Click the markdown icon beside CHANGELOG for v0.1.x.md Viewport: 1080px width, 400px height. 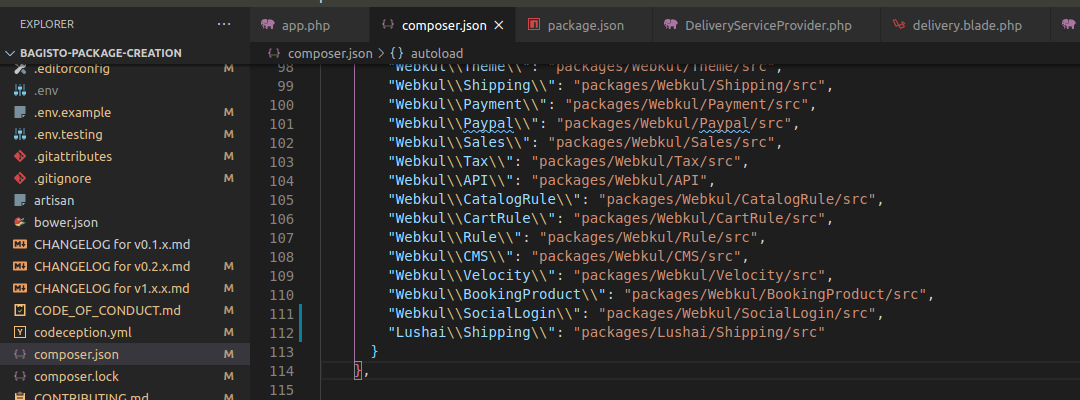20,244
